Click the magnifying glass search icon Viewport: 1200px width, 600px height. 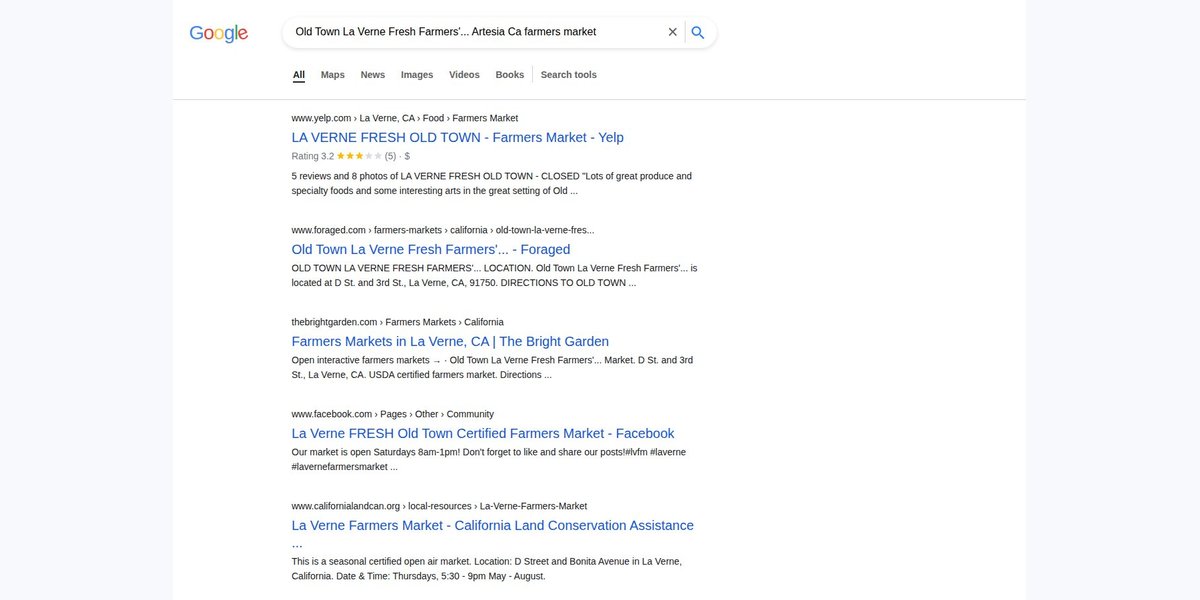698,32
